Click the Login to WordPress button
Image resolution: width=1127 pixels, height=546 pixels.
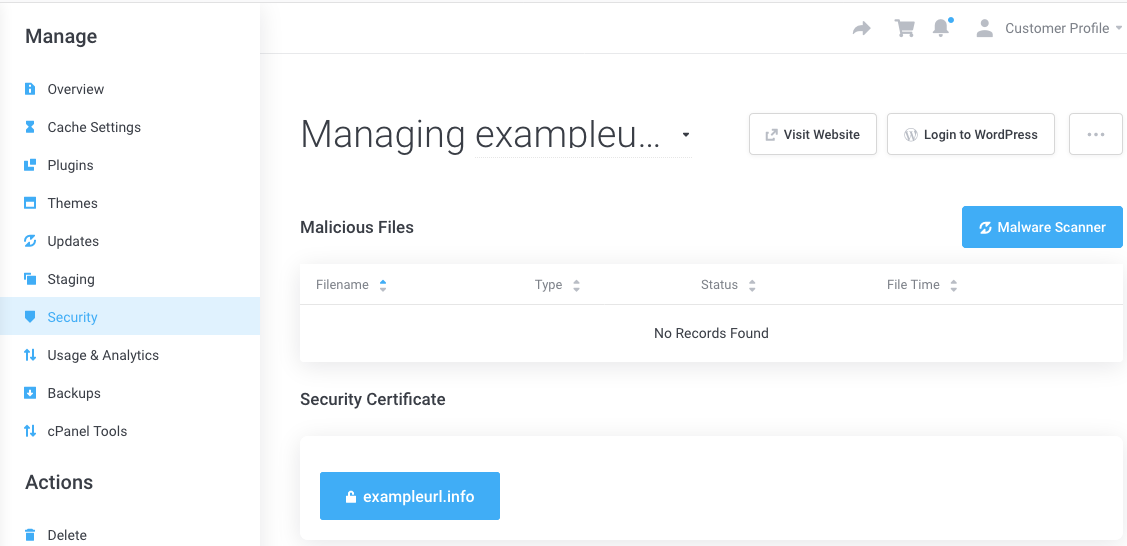[x=970, y=134]
